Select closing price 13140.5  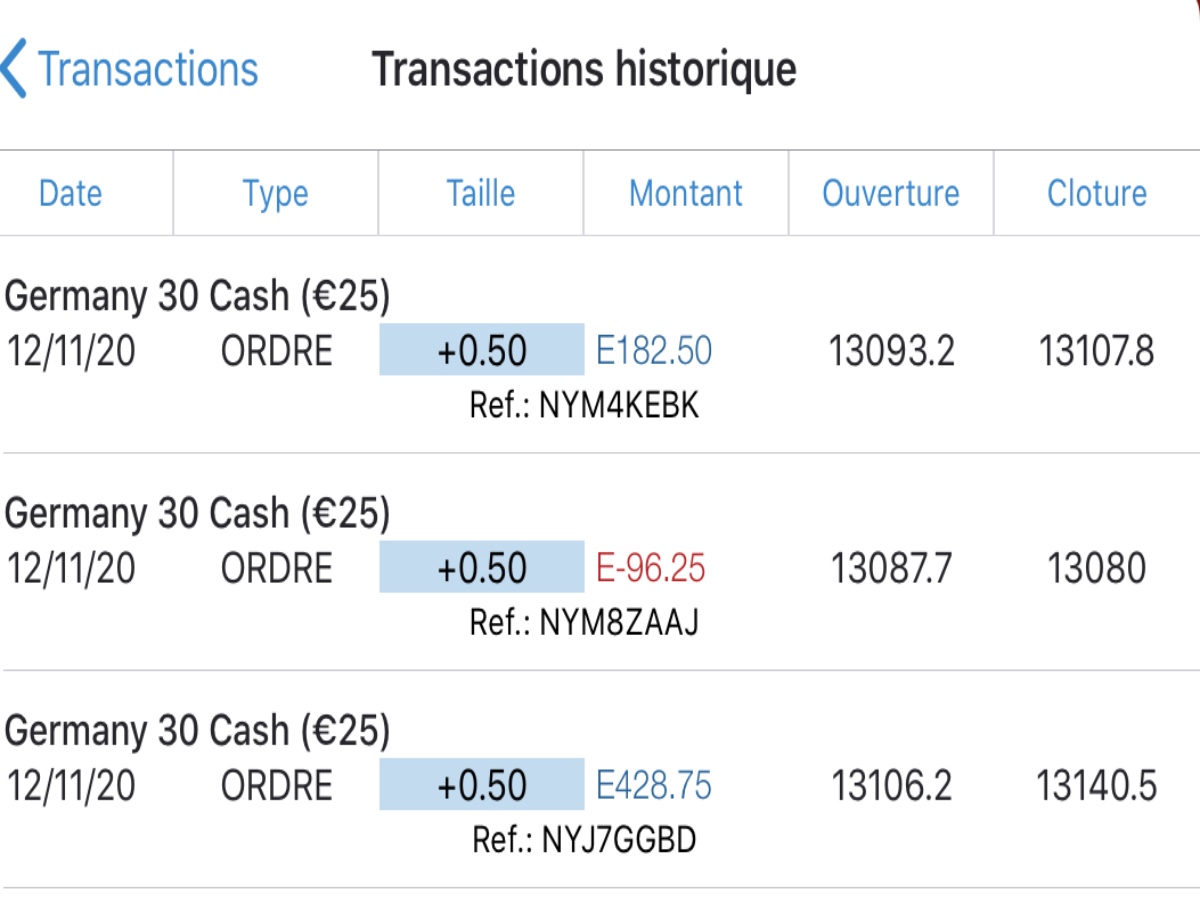[x=1096, y=786]
